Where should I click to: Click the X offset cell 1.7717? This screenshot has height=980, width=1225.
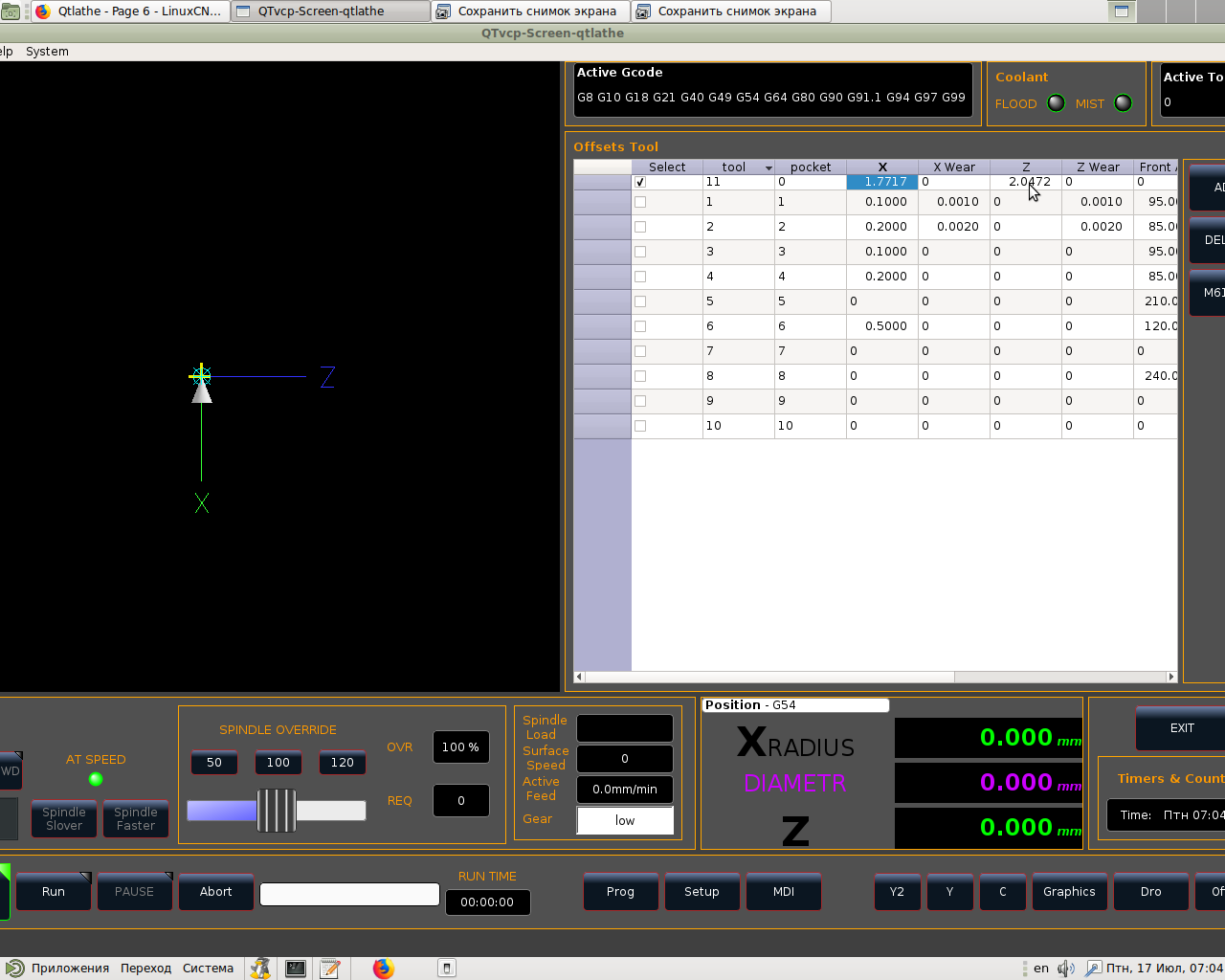click(882, 182)
